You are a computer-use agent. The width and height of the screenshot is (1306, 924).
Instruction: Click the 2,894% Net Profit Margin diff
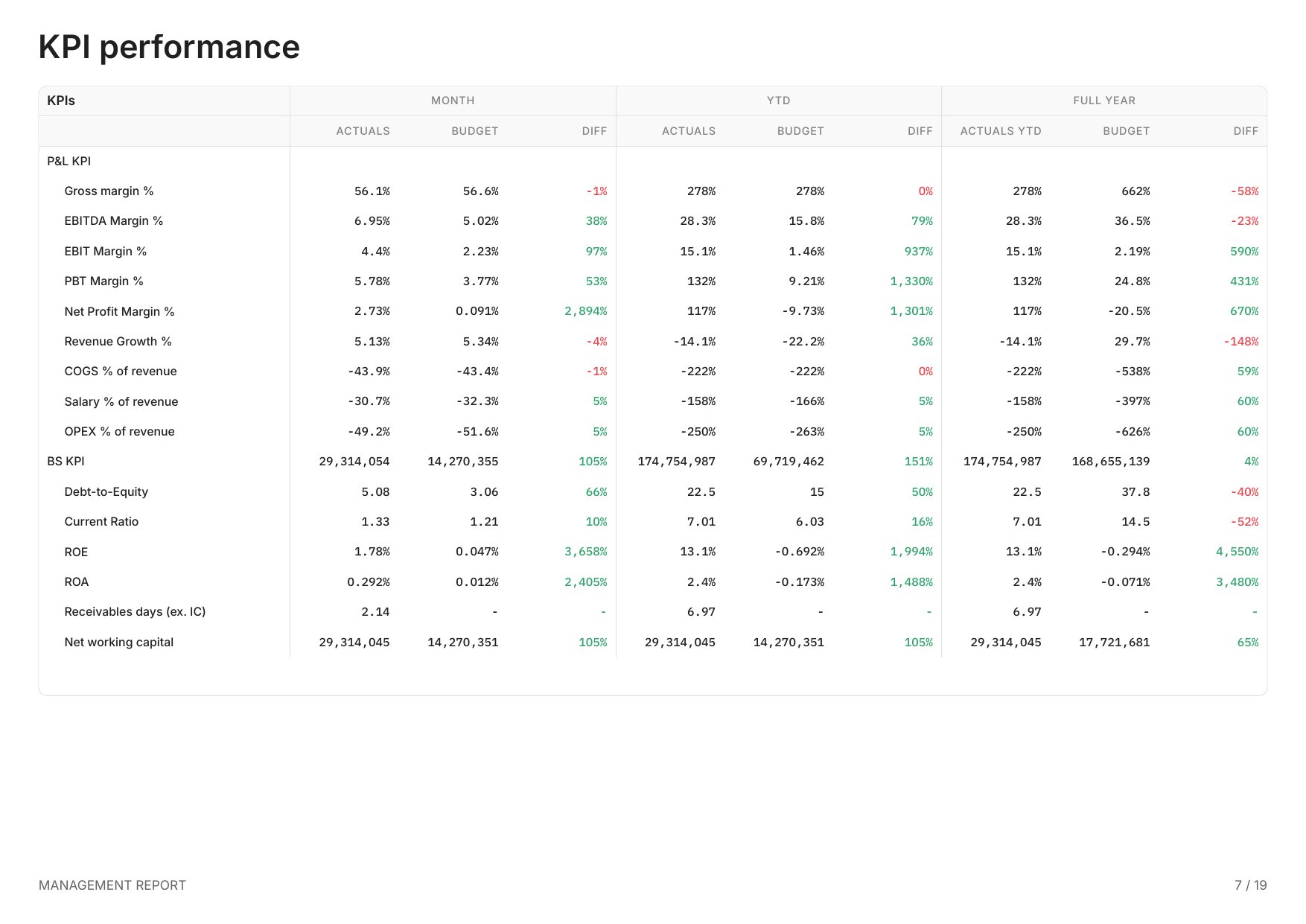(586, 311)
